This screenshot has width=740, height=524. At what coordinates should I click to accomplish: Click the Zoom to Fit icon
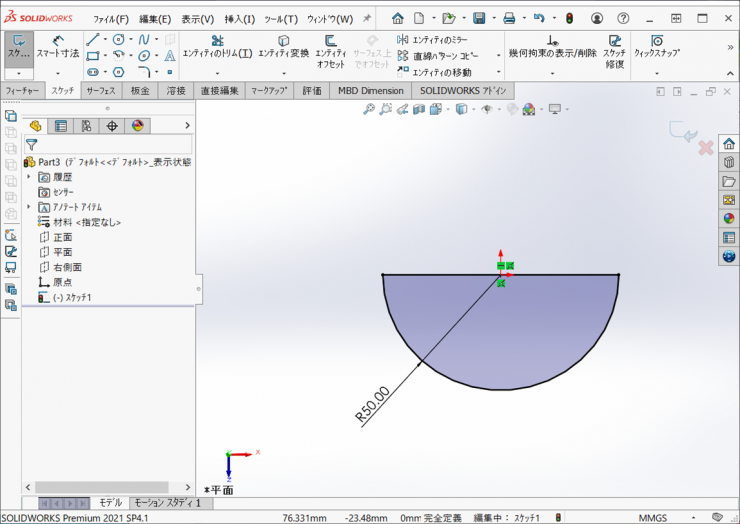tap(370, 109)
